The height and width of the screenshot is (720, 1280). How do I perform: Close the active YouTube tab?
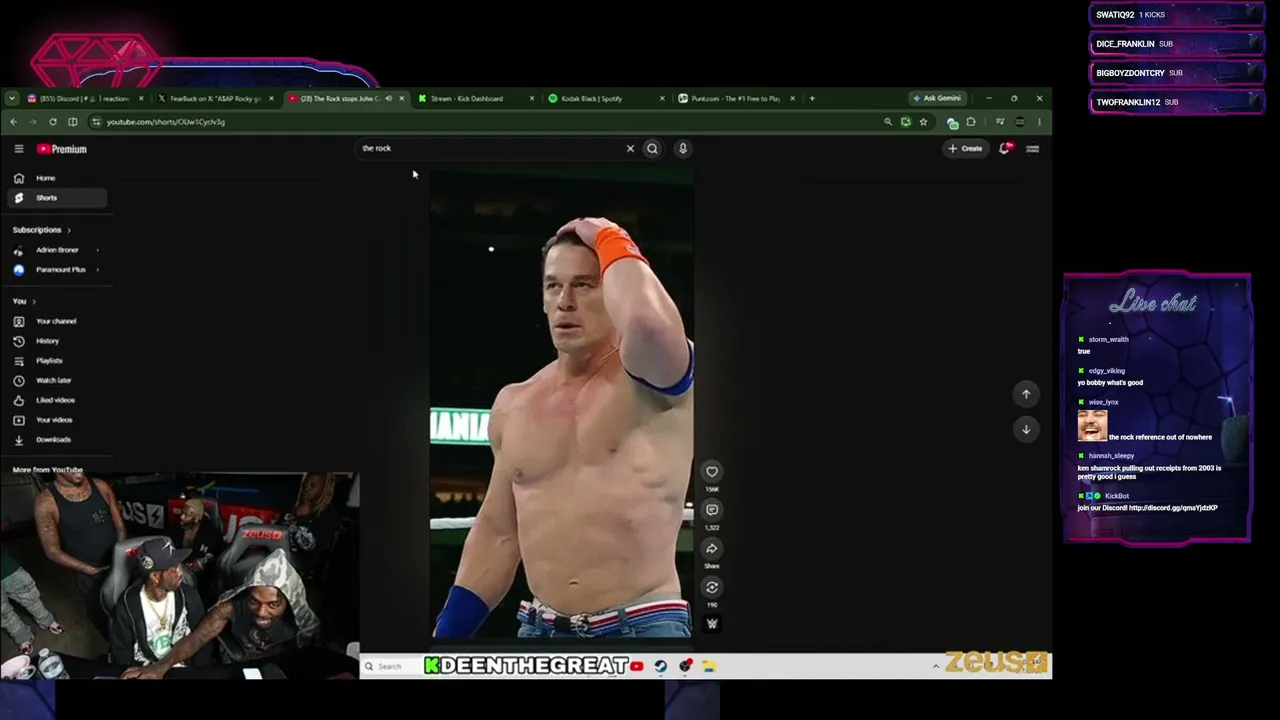coord(402,99)
